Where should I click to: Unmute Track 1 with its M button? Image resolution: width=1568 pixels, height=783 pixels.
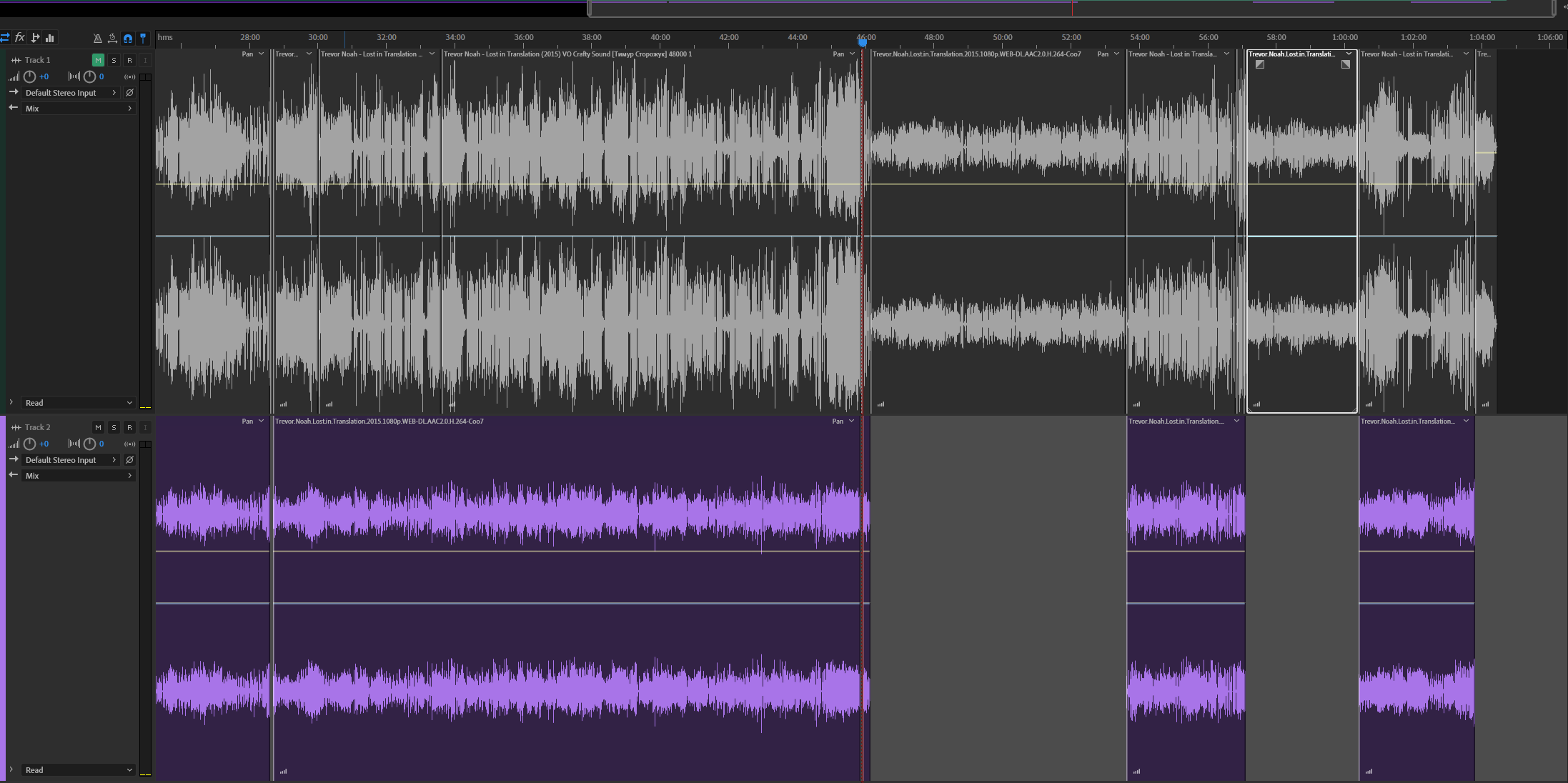(98, 60)
